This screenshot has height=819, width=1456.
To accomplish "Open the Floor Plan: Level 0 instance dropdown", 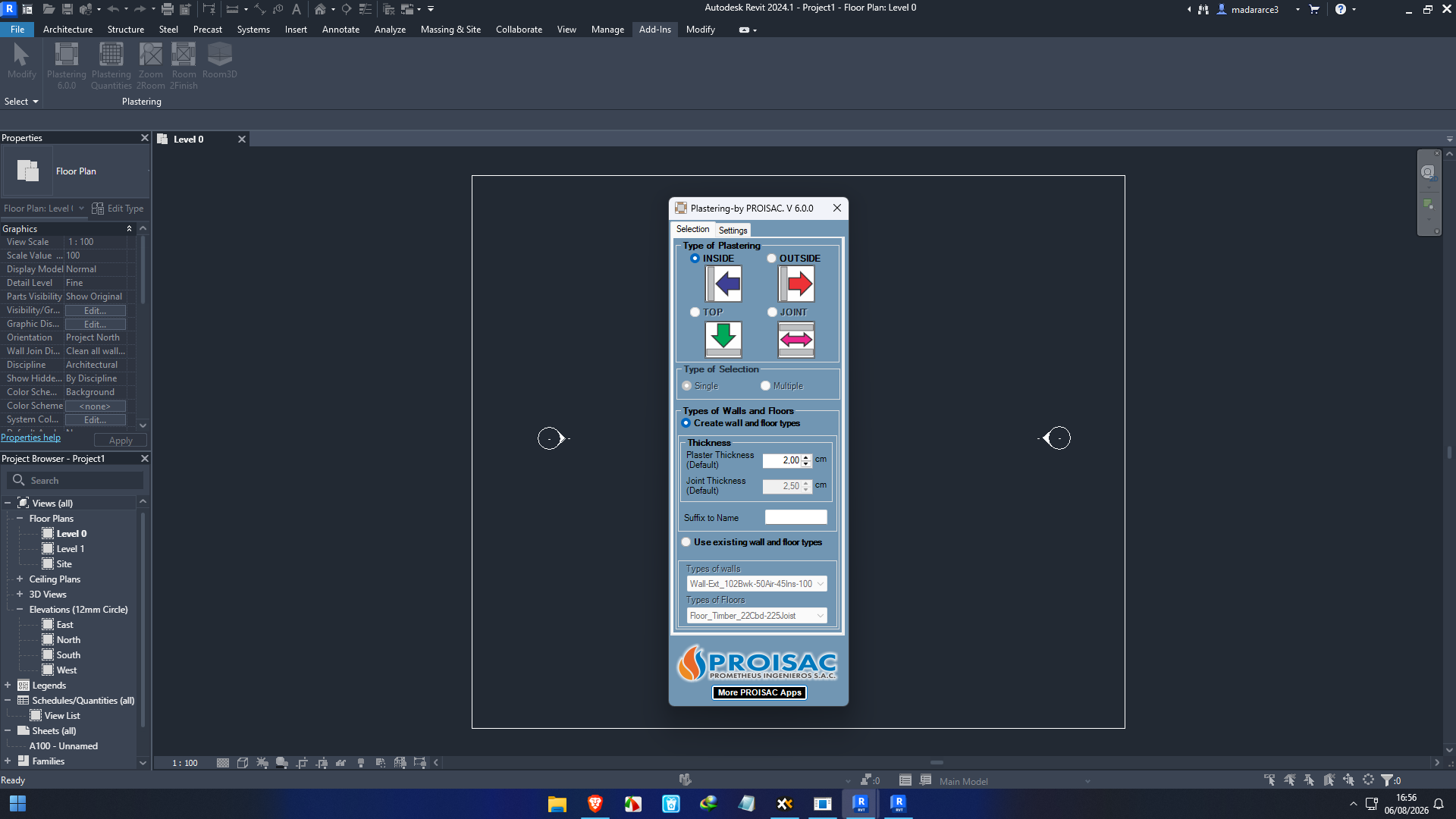I will click(x=44, y=209).
